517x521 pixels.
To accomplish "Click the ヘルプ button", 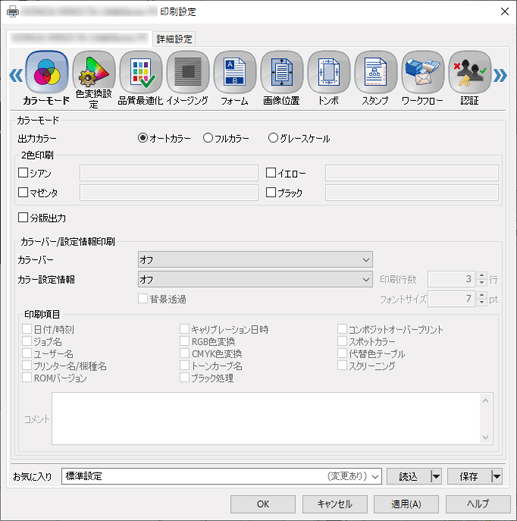I will click(x=478, y=504).
